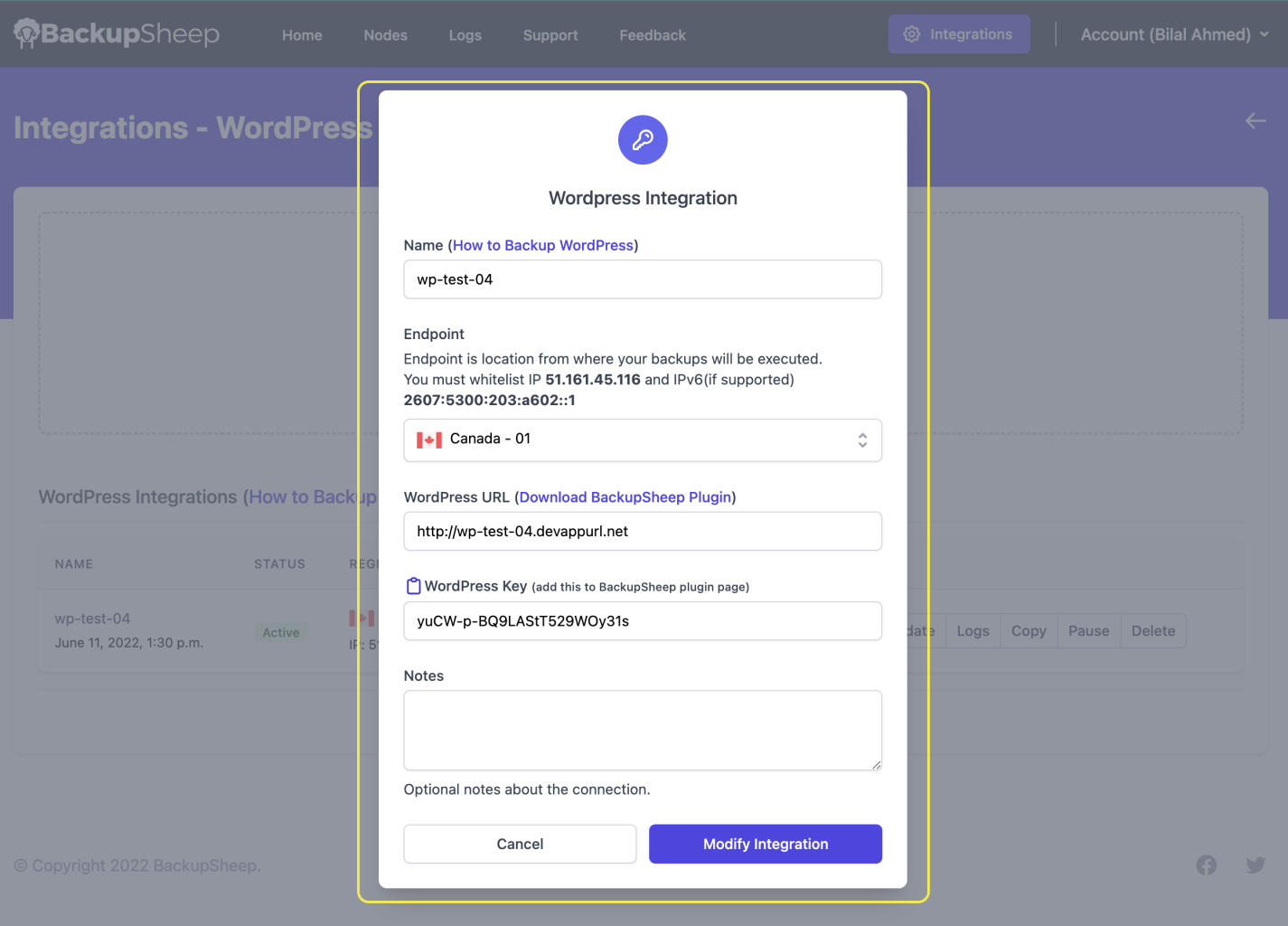Click the Wordpress Integration dialog title
Screen dimensions: 1288x926
point(643,198)
